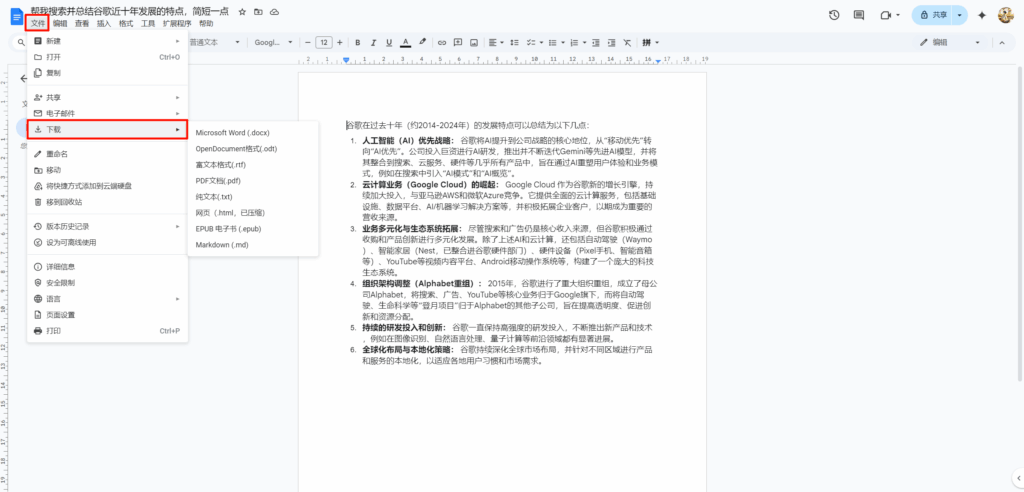Download as Markdown (.md)
This screenshot has height=492, width=1024.
(x=253, y=244)
